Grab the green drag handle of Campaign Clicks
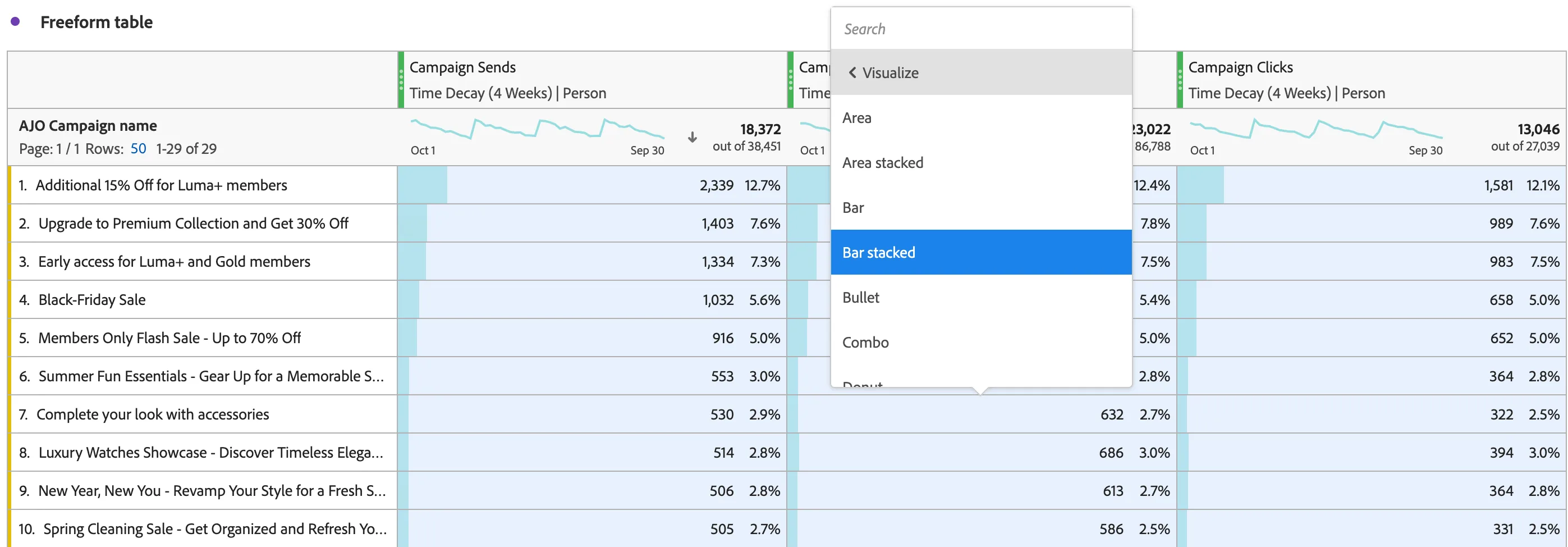Image resolution: width=1568 pixels, height=547 pixels. (1180, 80)
